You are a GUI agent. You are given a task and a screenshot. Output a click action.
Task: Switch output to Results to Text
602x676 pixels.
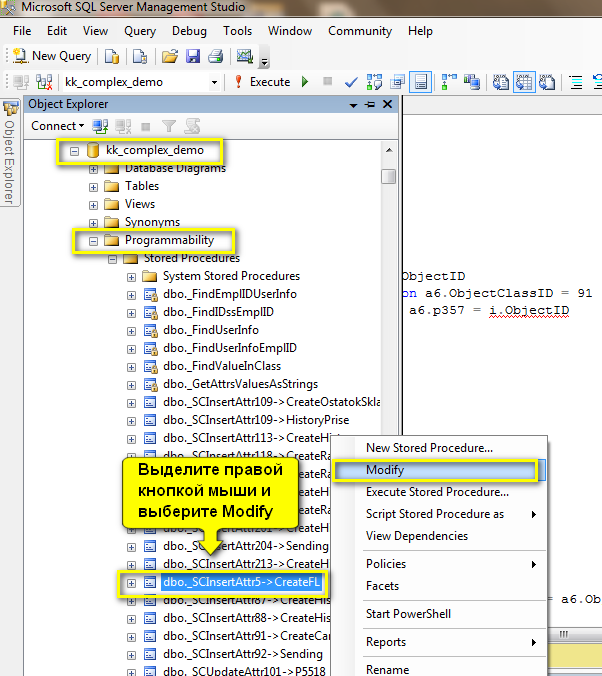[x=501, y=82]
